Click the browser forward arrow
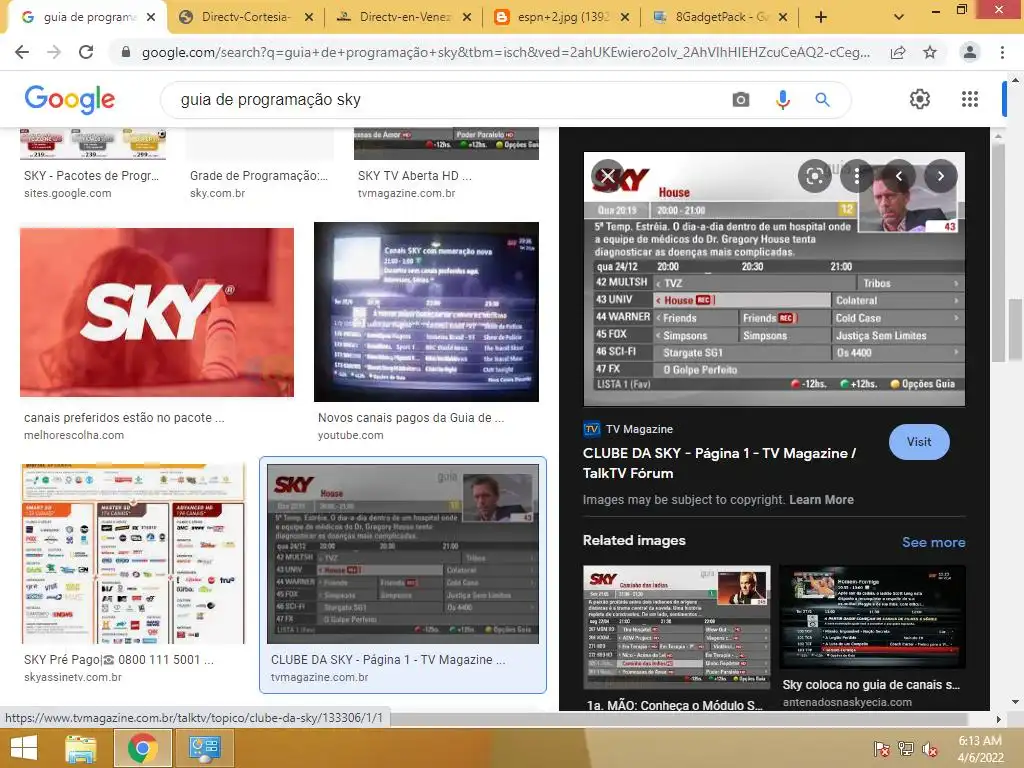1024x768 pixels. tap(54, 52)
